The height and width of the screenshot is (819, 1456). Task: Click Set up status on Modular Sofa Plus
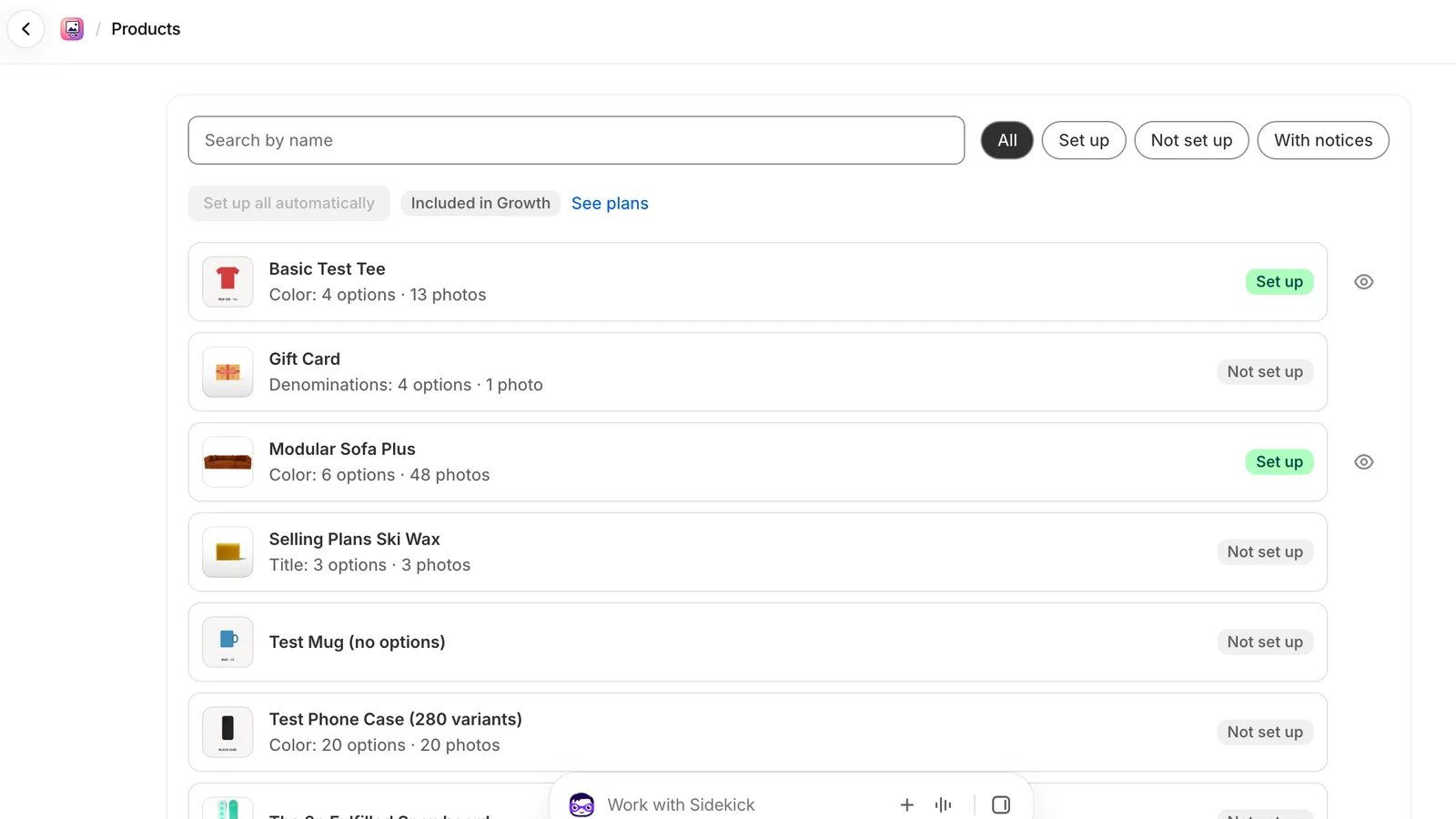click(1279, 462)
